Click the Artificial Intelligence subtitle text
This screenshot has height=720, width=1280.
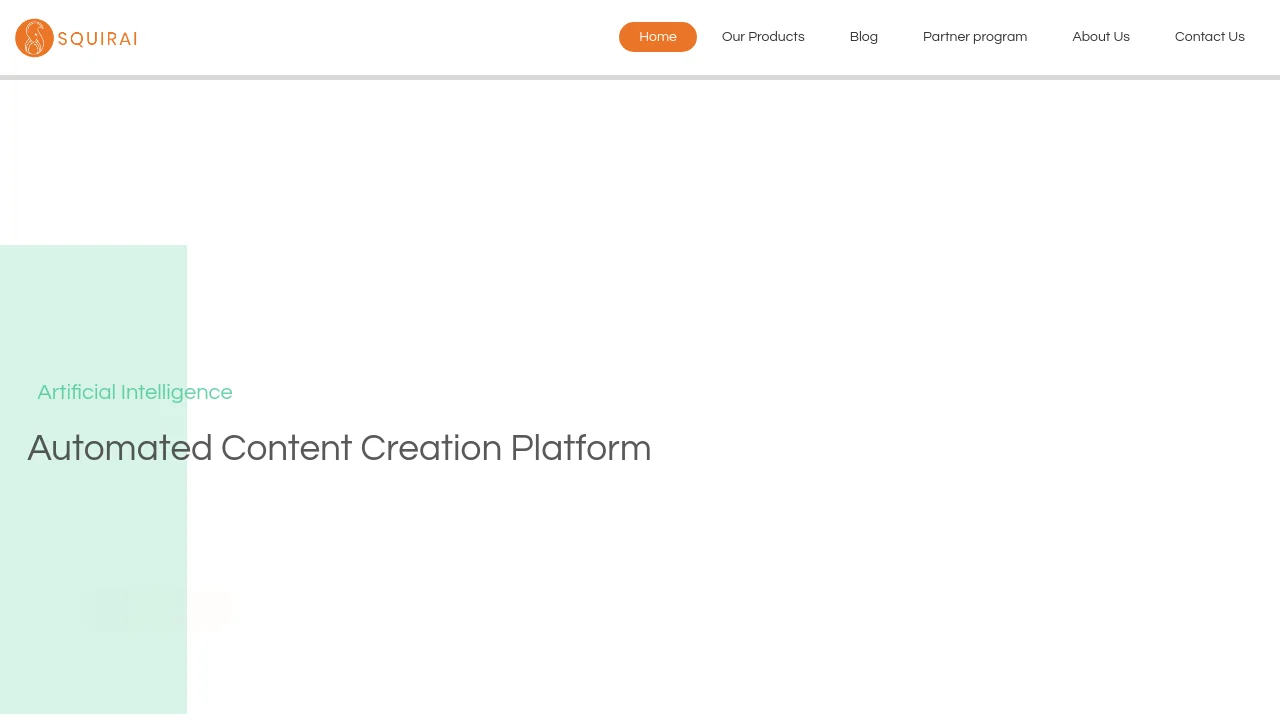tap(135, 392)
